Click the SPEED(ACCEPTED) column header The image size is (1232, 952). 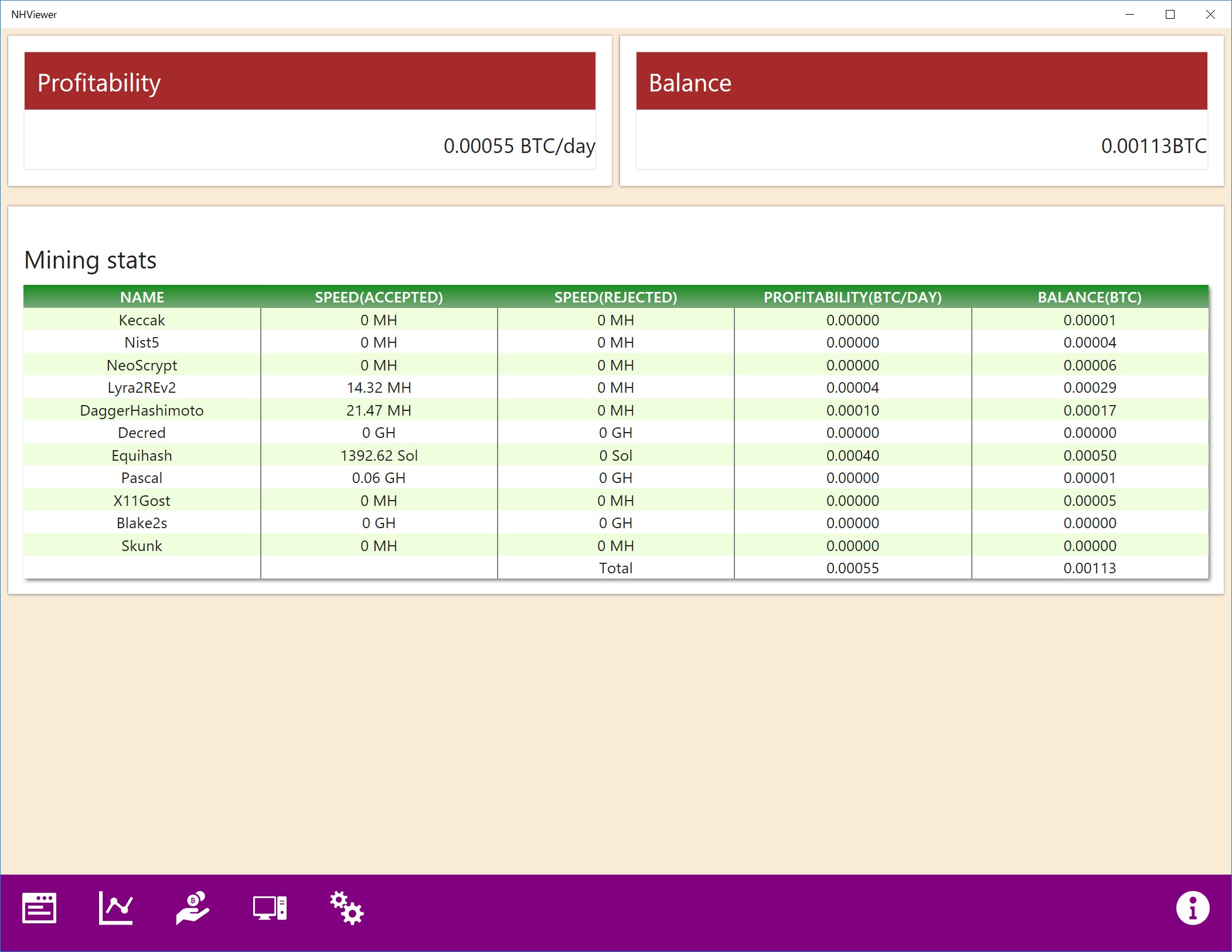click(x=379, y=297)
